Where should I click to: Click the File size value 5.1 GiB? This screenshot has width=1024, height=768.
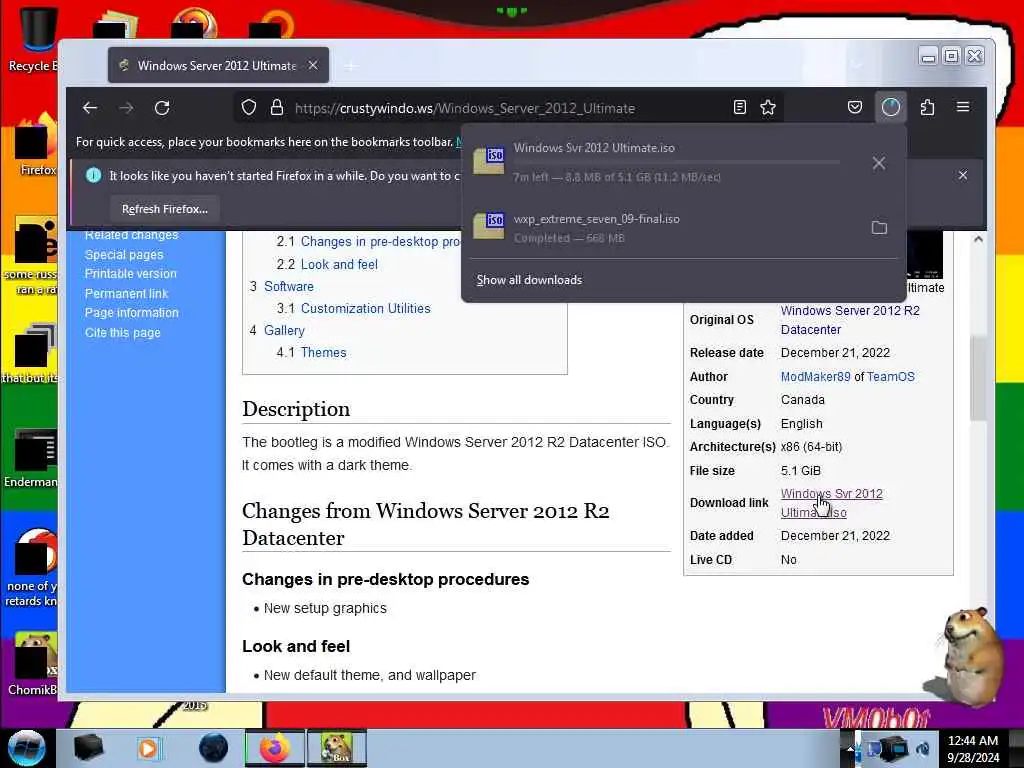(801, 471)
